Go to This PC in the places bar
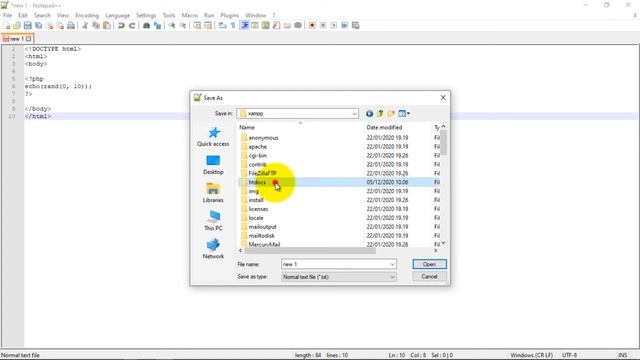The height and width of the screenshot is (360, 640). tap(213, 221)
